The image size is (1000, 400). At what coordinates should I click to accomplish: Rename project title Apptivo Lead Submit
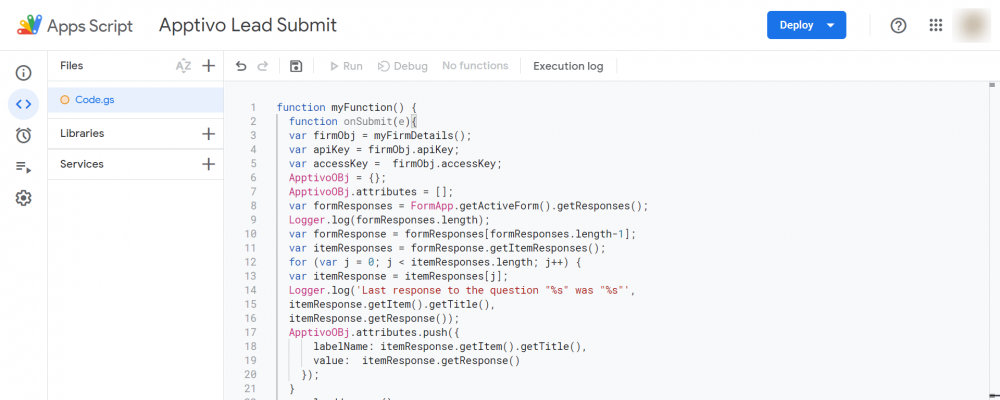click(x=248, y=25)
